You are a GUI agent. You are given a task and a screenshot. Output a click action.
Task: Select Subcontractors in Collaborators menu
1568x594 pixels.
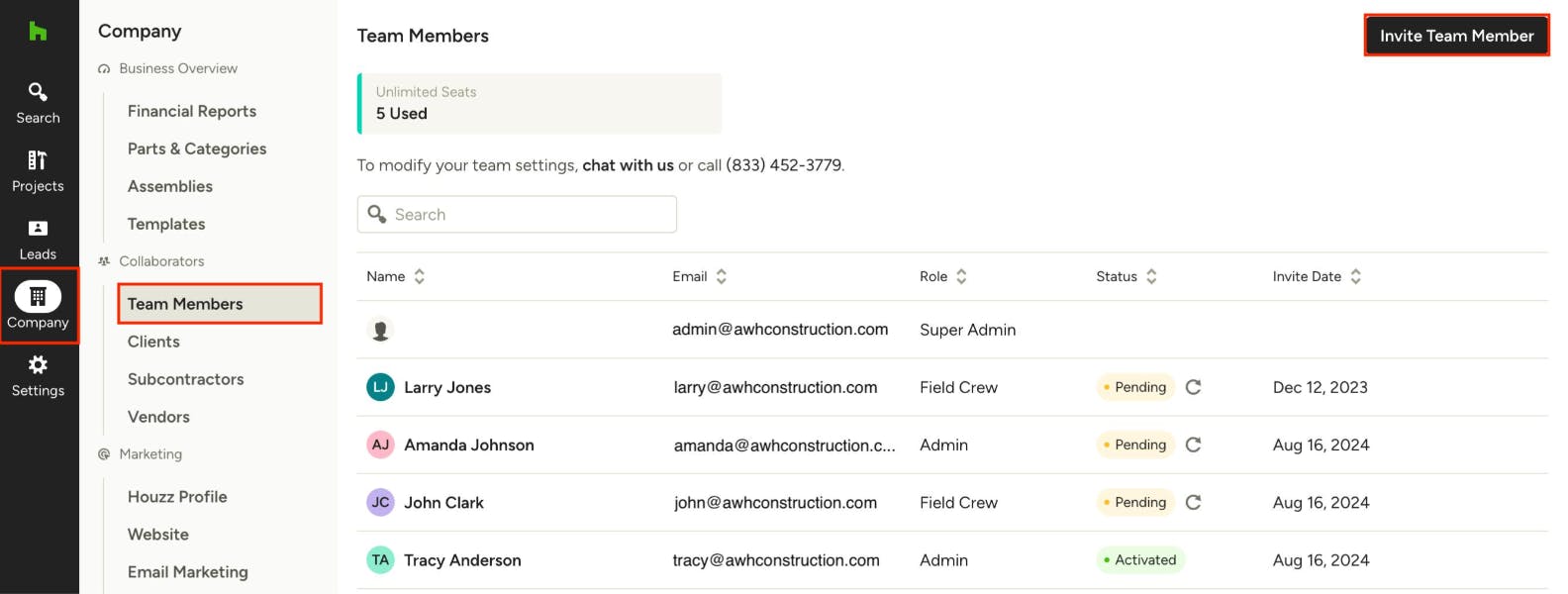click(x=185, y=379)
